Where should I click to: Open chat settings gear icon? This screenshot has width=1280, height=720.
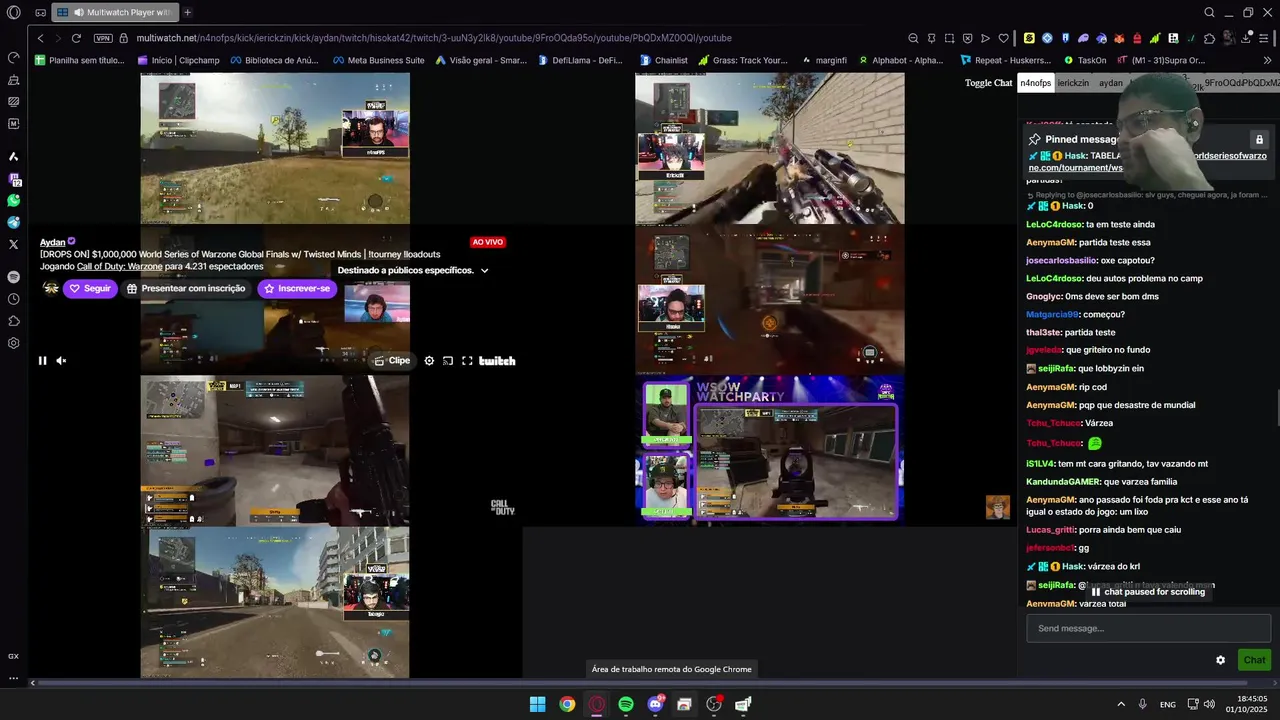(1220, 660)
